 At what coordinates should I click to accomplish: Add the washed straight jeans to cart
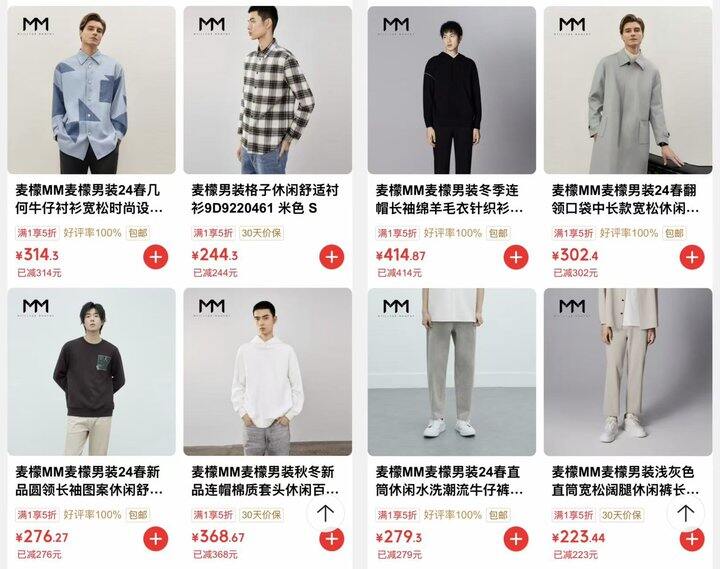[516, 539]
